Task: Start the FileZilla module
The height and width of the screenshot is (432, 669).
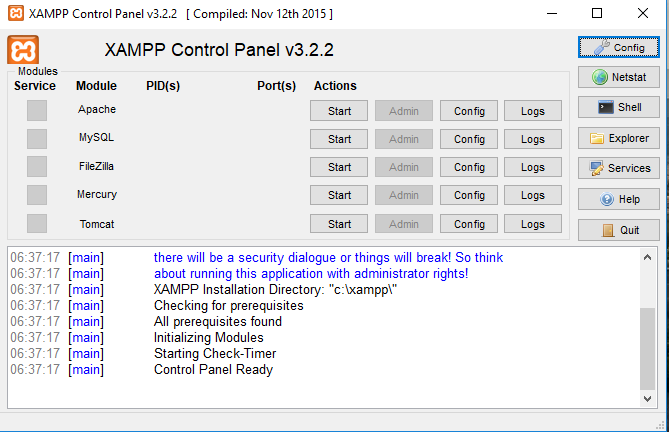Action: pyautogui.click(x=339, y=167)
